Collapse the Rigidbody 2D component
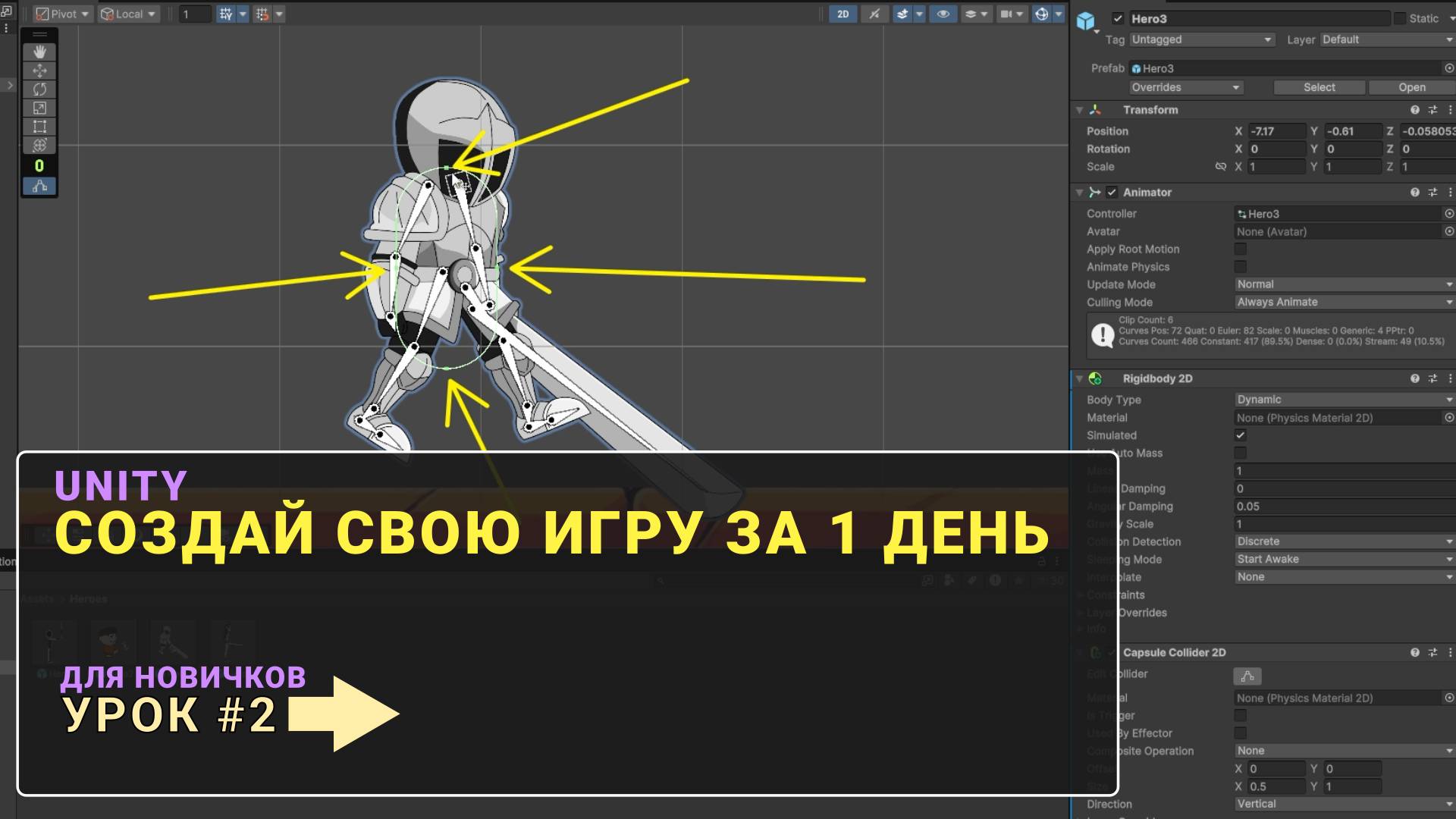 [1079, 378]
